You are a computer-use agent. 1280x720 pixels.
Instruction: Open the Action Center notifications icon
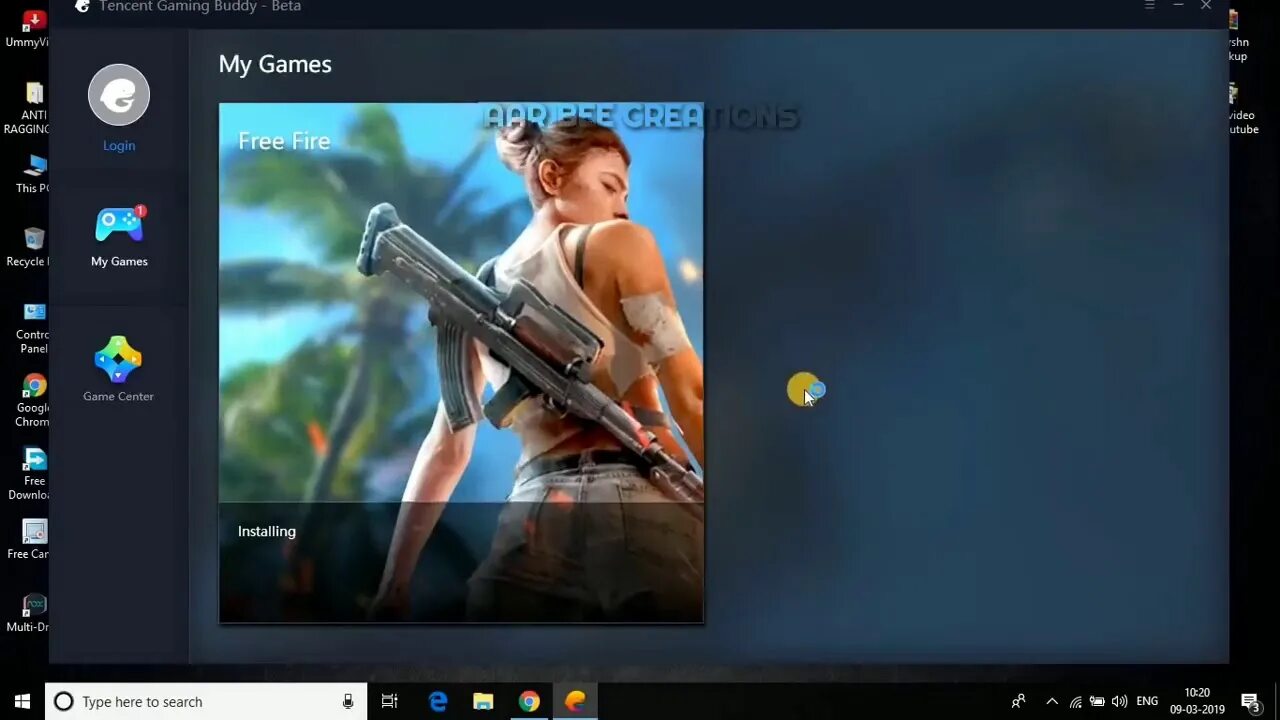(x=1250, y=701)
